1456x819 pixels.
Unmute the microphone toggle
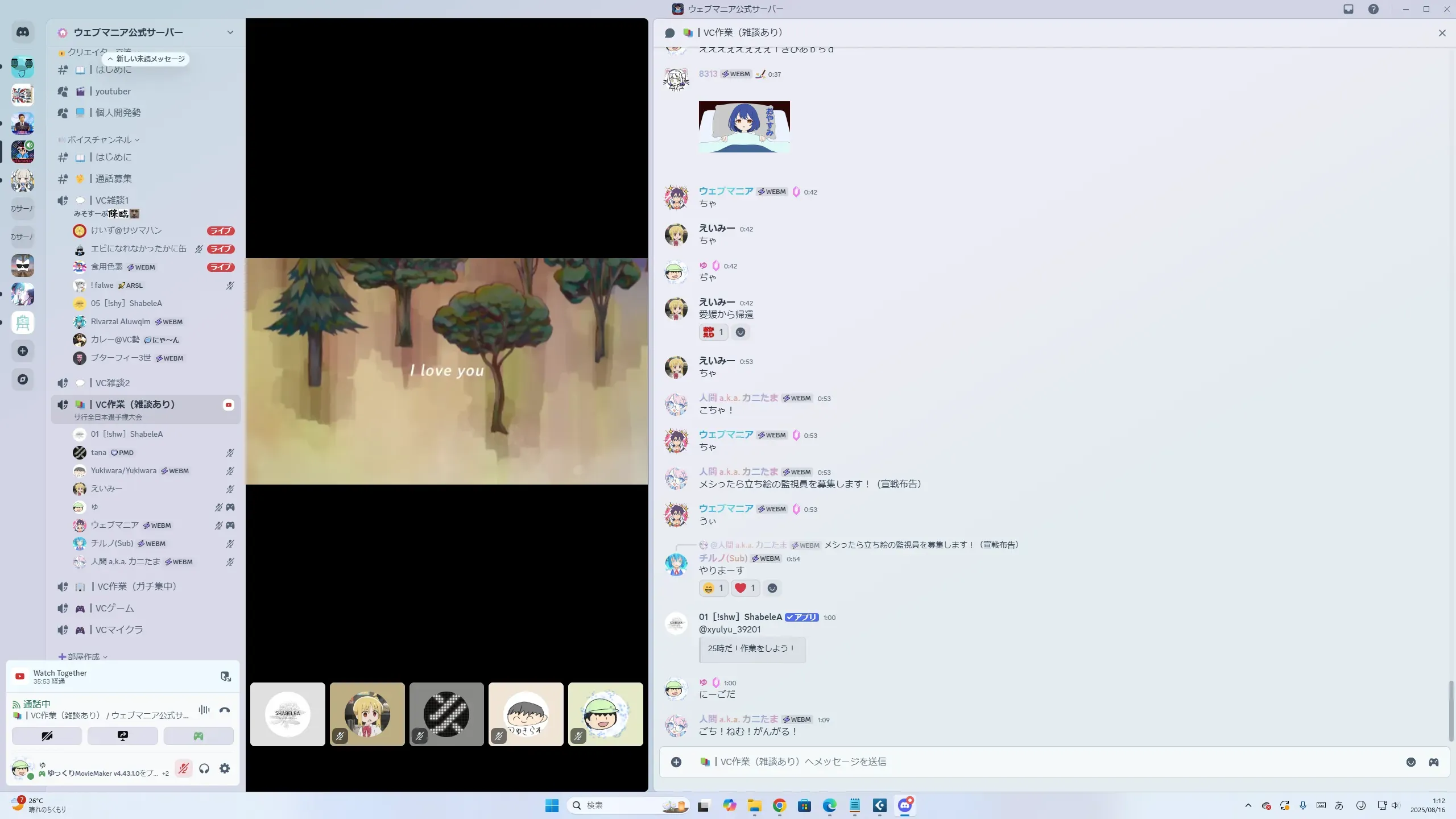click(183, 768)
